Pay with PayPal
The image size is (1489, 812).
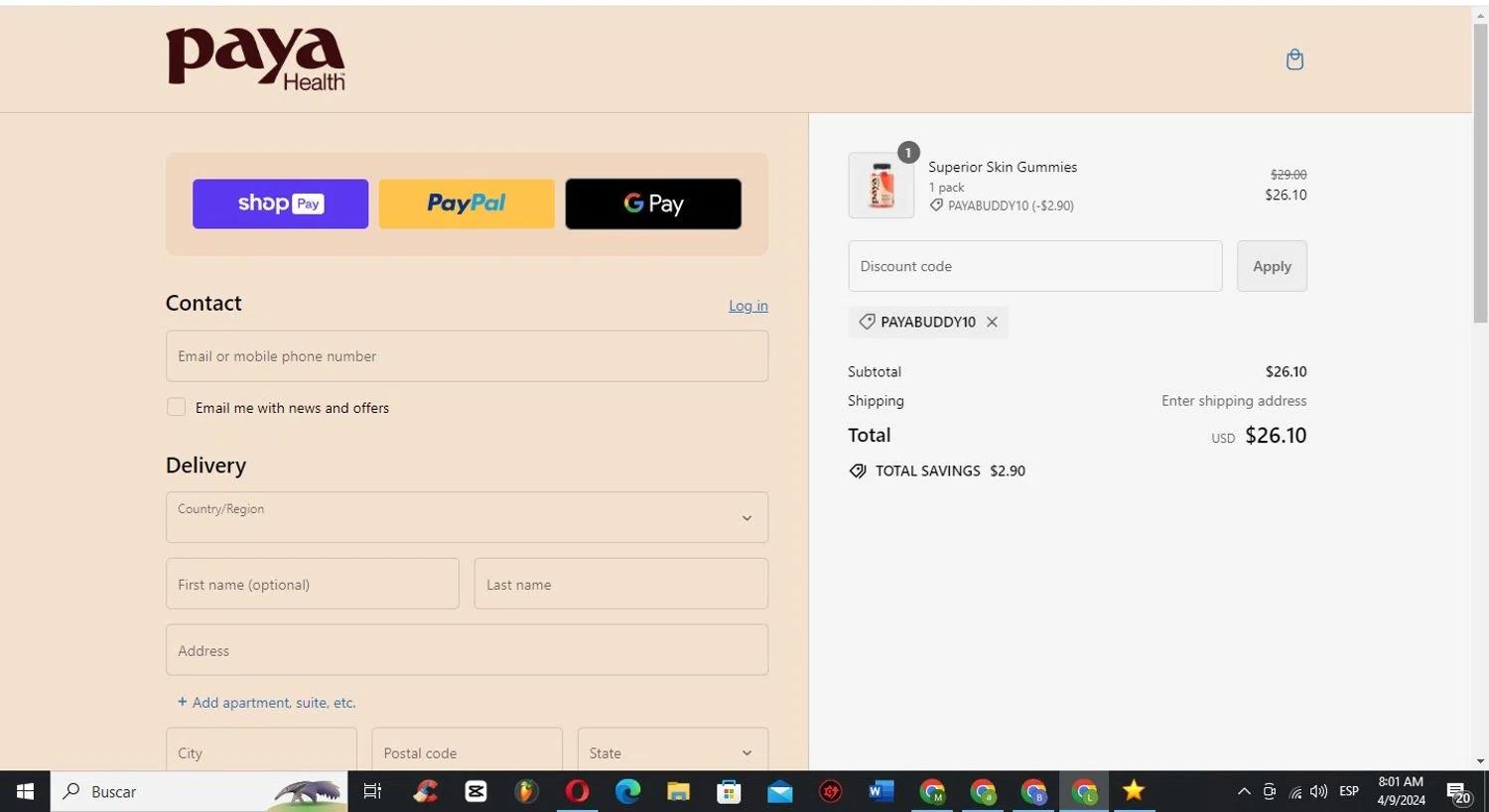tap(467, 203)
